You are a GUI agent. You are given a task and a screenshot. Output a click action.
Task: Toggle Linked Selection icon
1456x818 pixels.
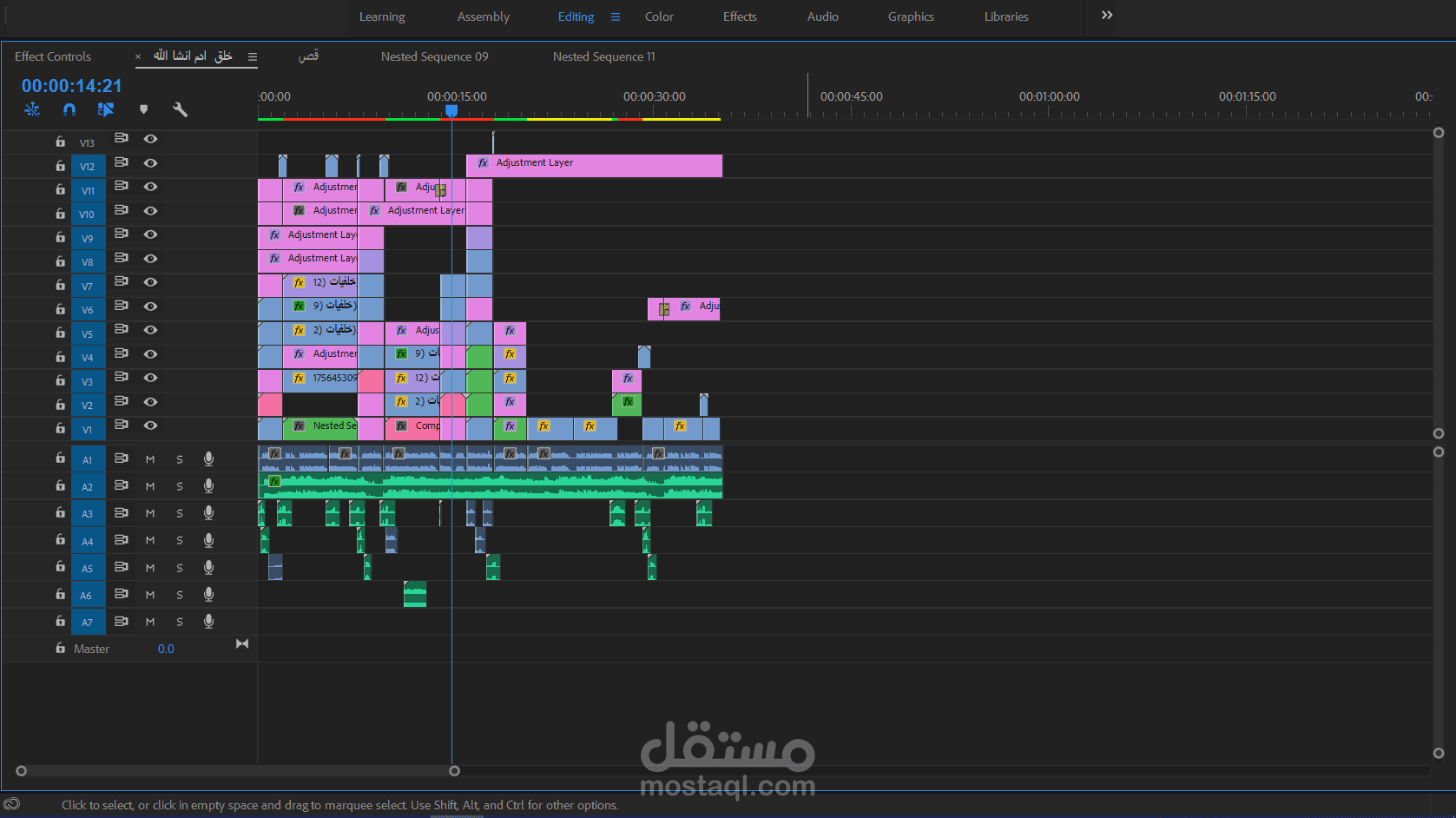click(106, 109)
